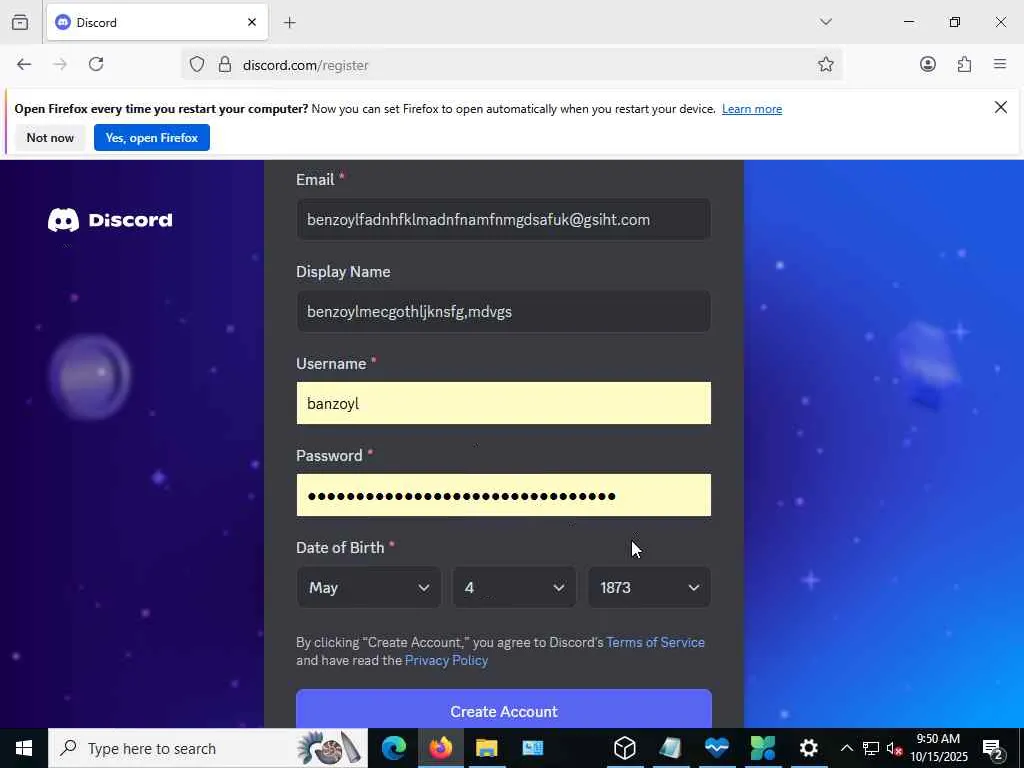Screen dimensions: 1024x768
Task: Click the cube icon in the taskbar
Action: coord(624,748)
